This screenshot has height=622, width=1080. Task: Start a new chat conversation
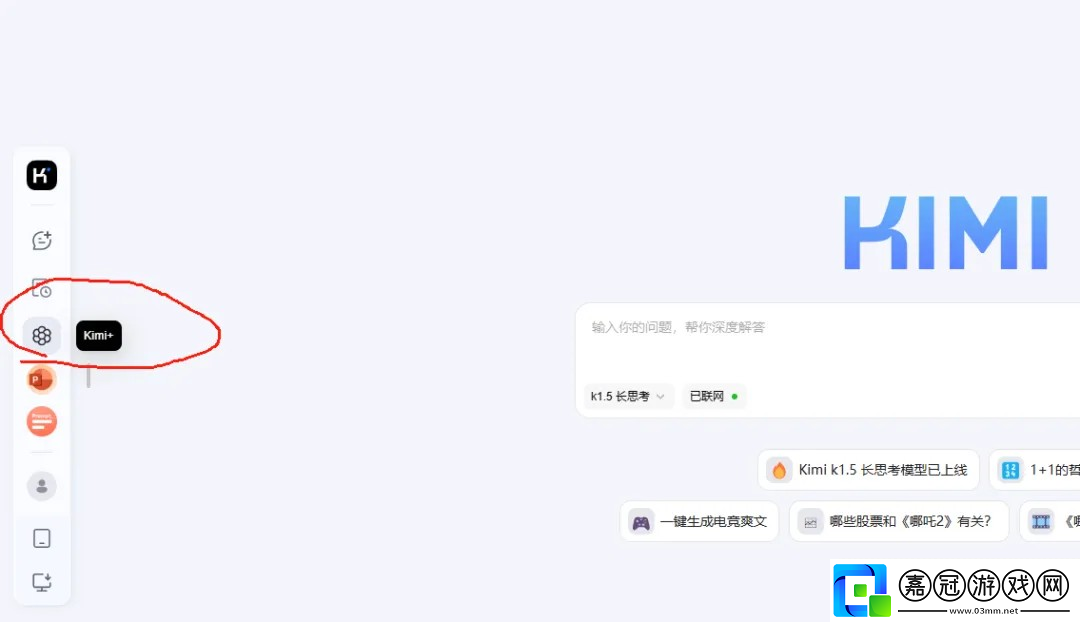coord(42,240)
